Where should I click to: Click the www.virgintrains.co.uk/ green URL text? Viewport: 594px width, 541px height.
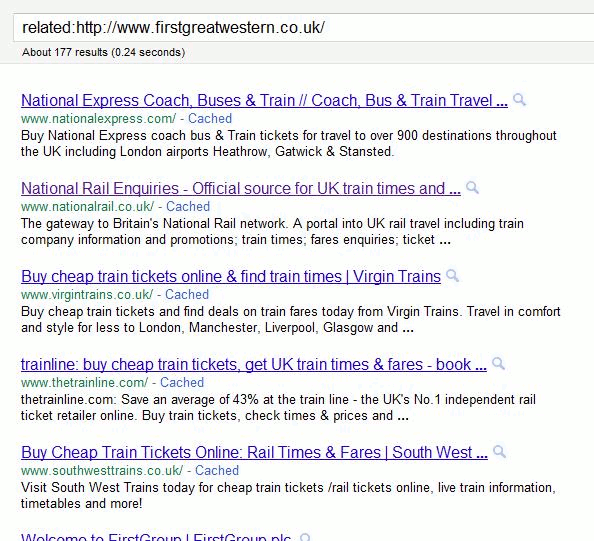(x=87, y=294)
